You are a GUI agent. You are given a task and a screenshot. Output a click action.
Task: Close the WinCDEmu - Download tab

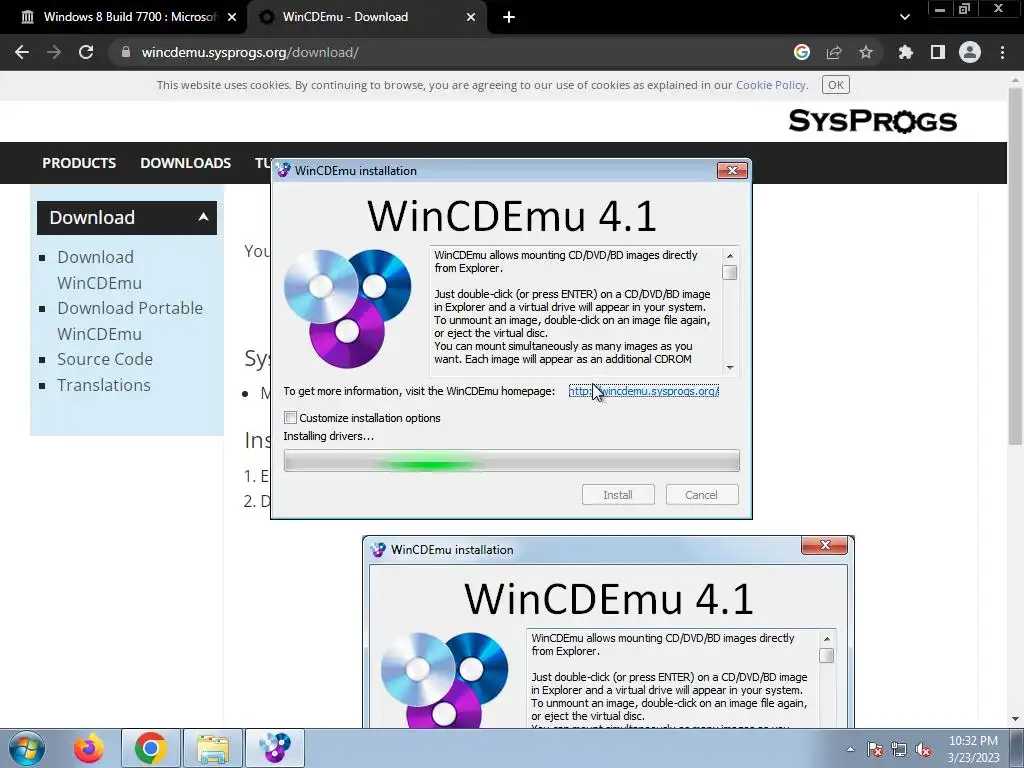[471, 17]
